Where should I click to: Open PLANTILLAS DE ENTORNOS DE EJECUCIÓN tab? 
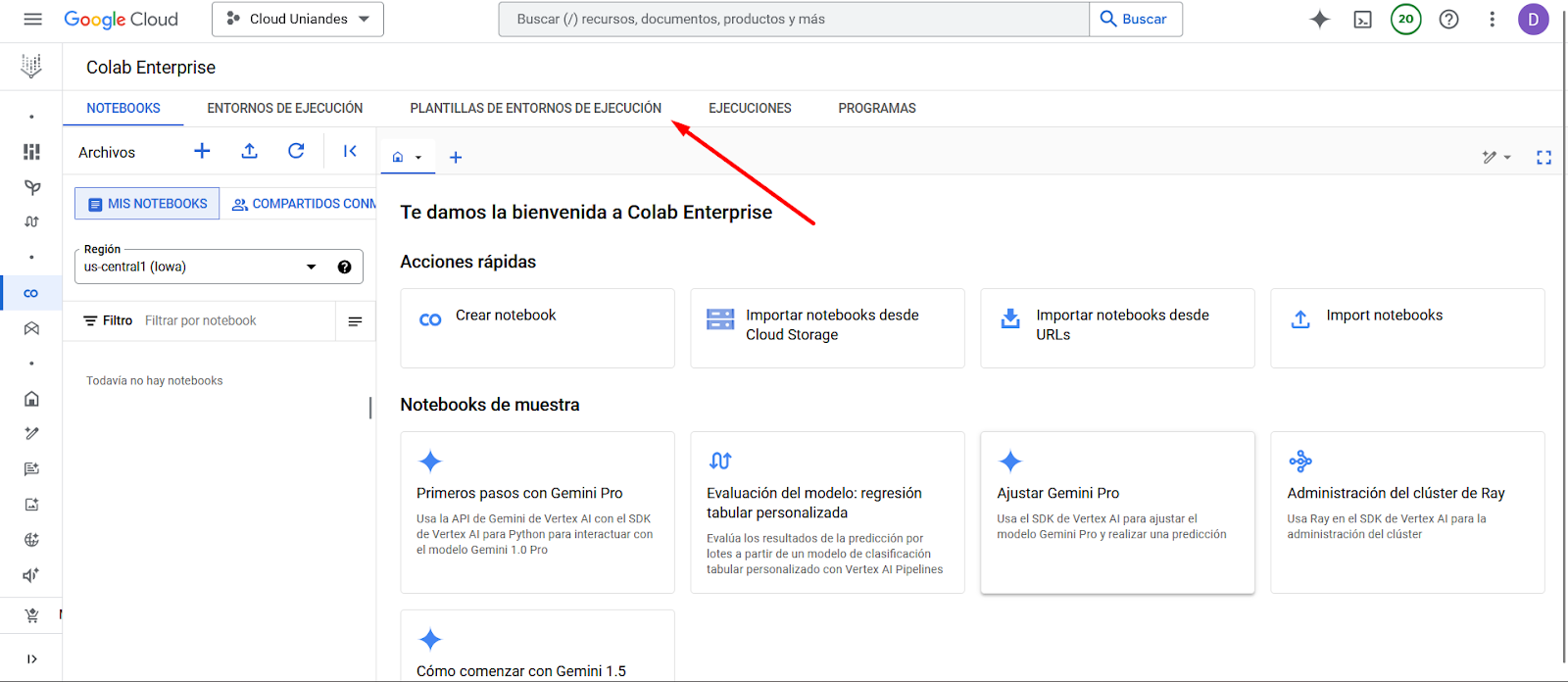[536, 108]
